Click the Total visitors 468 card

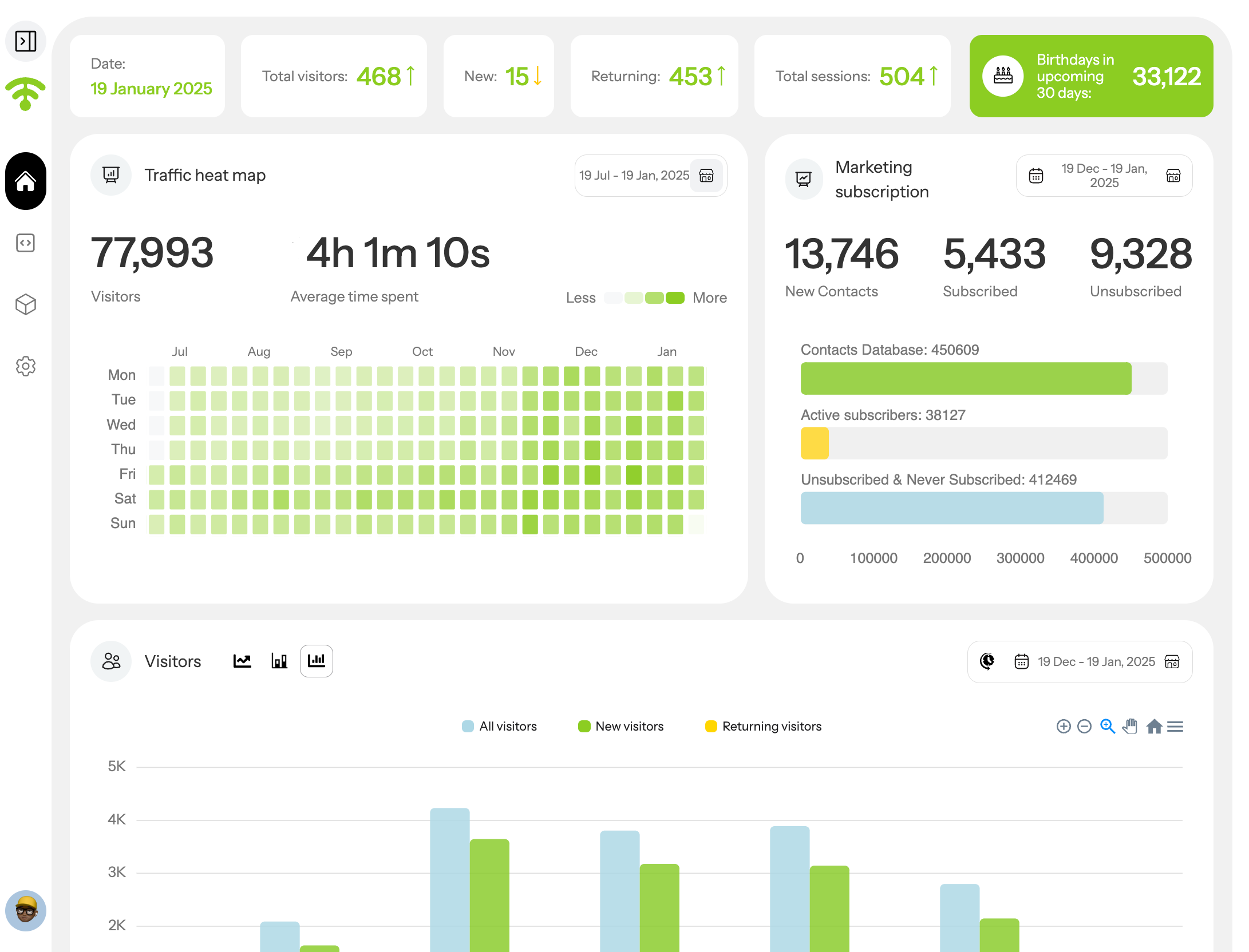coord(334,76)
